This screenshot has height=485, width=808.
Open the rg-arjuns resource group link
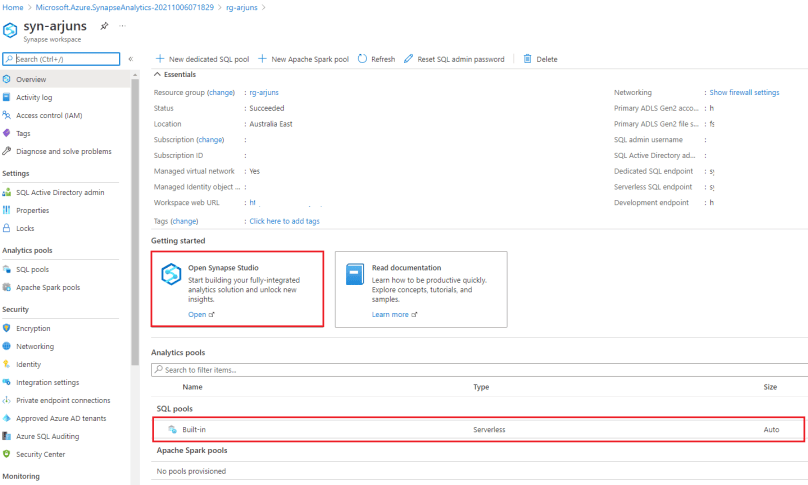click(x=264, y=93)
